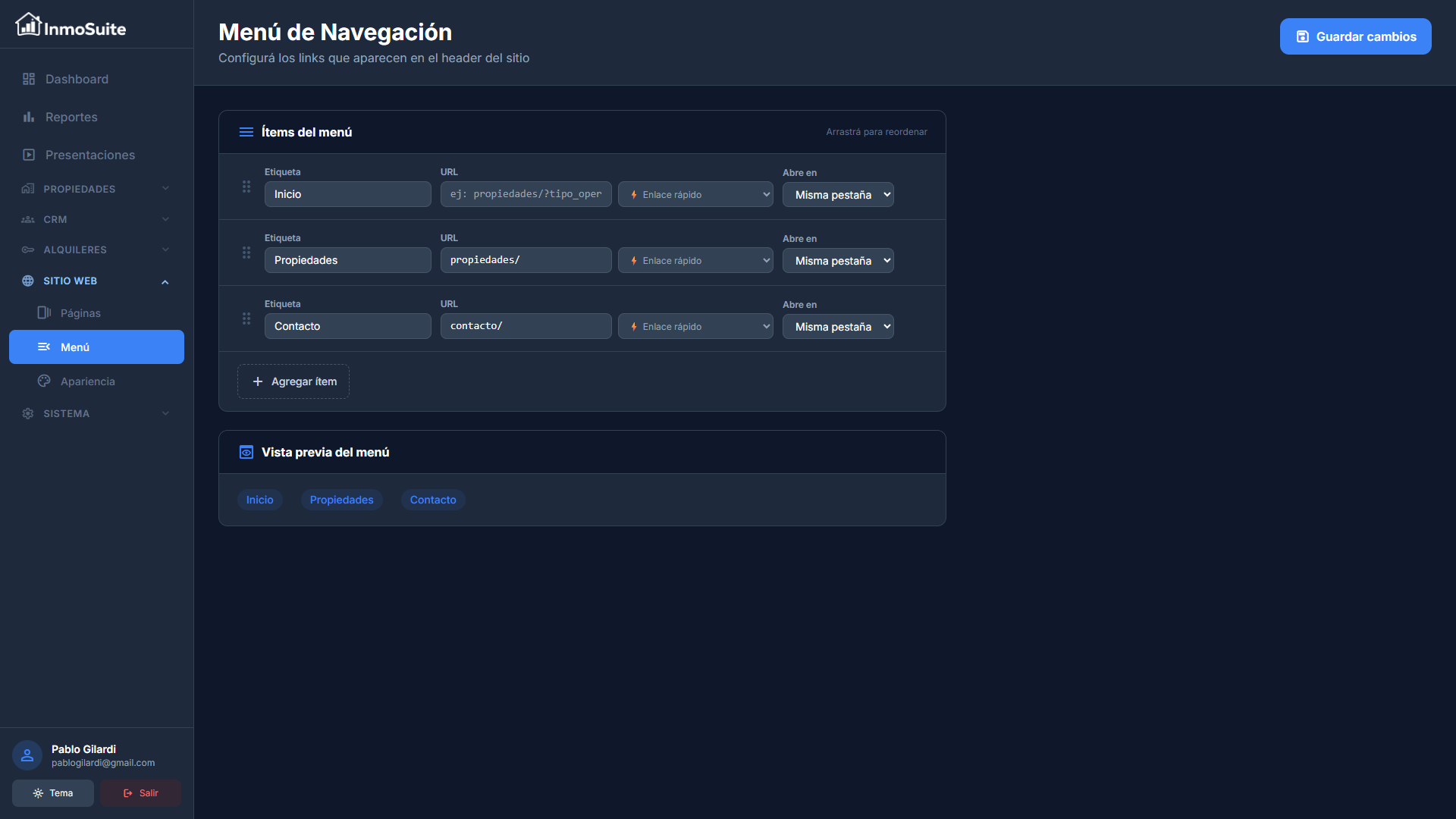Toggle the theme with the Tema button
1456x819 pixels.
53,793
